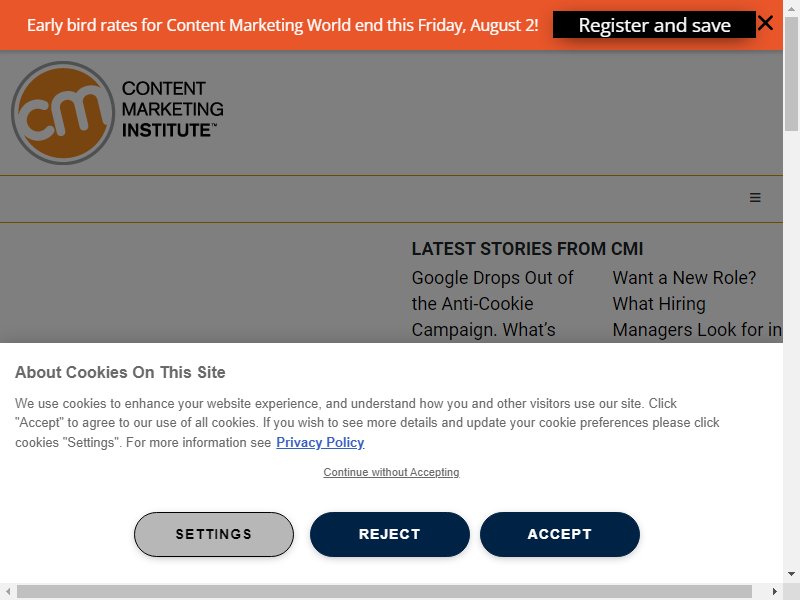Reject all cookies

(389, 534)
